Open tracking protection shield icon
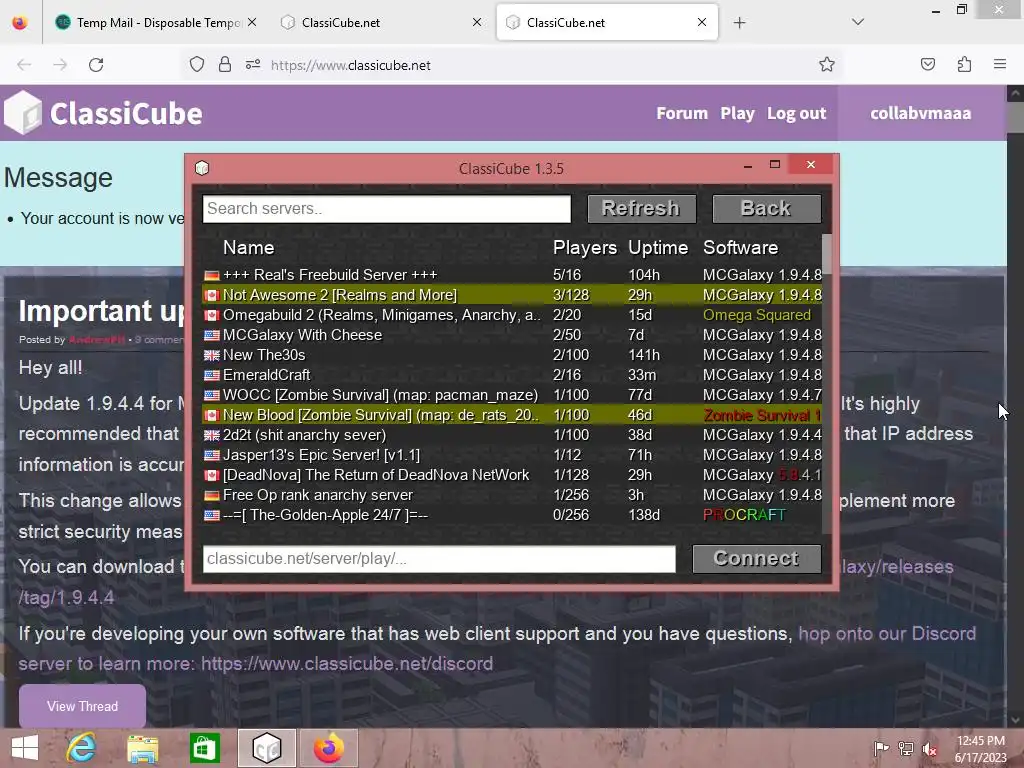The image size is (1024, 768). click(197, 65)
